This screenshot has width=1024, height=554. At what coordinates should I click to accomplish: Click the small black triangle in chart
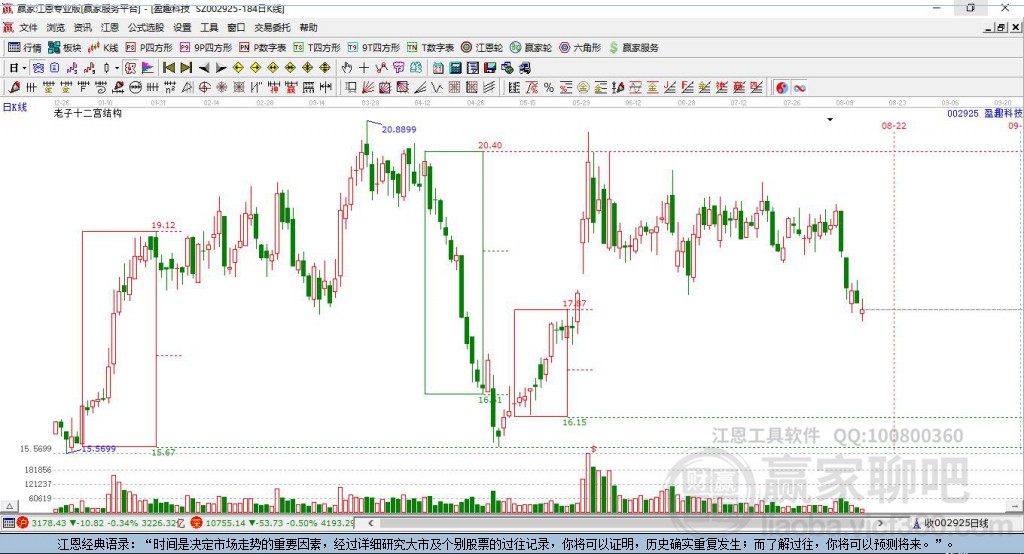point(830,120)
